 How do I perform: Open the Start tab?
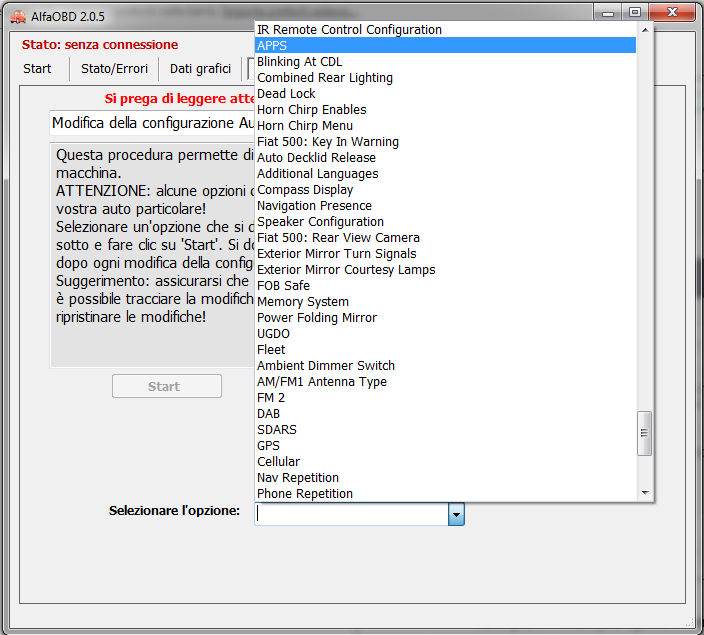[x=37, y=69]
